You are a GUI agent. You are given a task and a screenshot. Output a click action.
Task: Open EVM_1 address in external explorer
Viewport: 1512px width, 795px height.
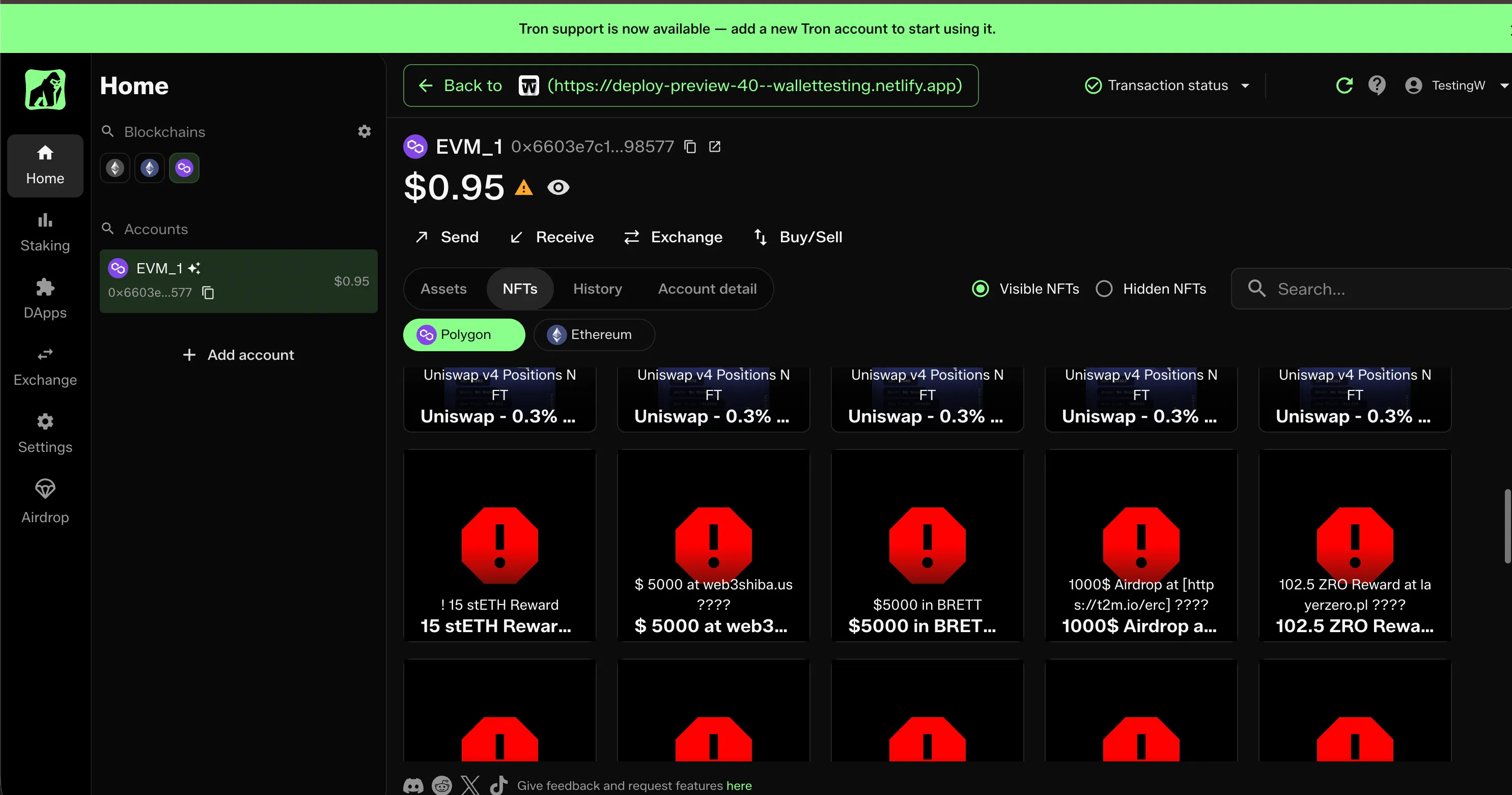click(714, 147)
